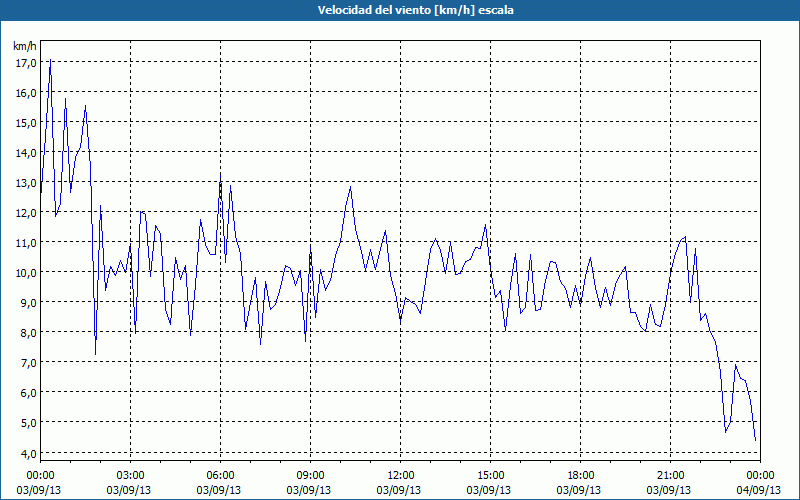Click the 12:00 time axis label
The width and height of the screenshot is (800, 500).
point(401,476)
